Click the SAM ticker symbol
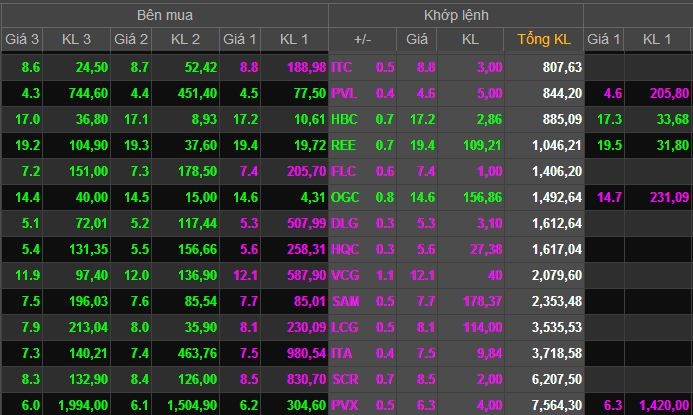Image resolution: width=693 pixels, height=415 pixels. click(x=342, y=301)
